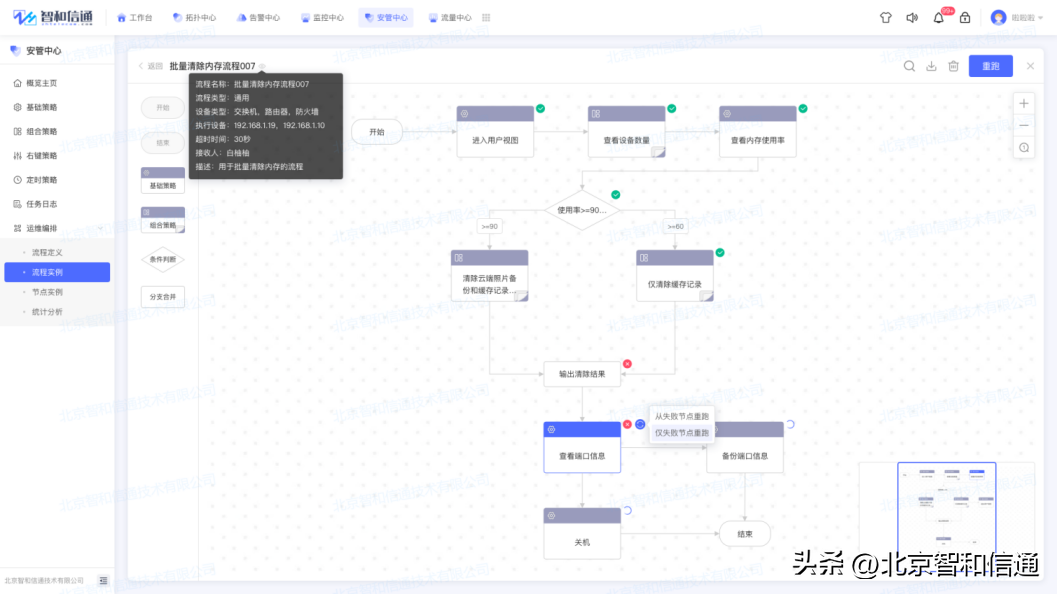The height and width of the screenshot is (594, 1057).
Task: Zoom in with the plus control on canvas
Action: (x=1024, y=103)
